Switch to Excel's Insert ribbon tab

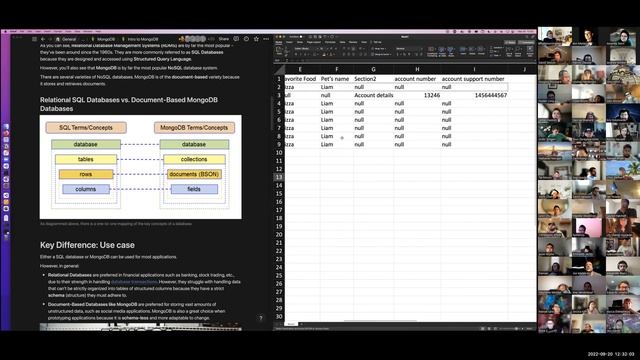[x=289, y=42]
